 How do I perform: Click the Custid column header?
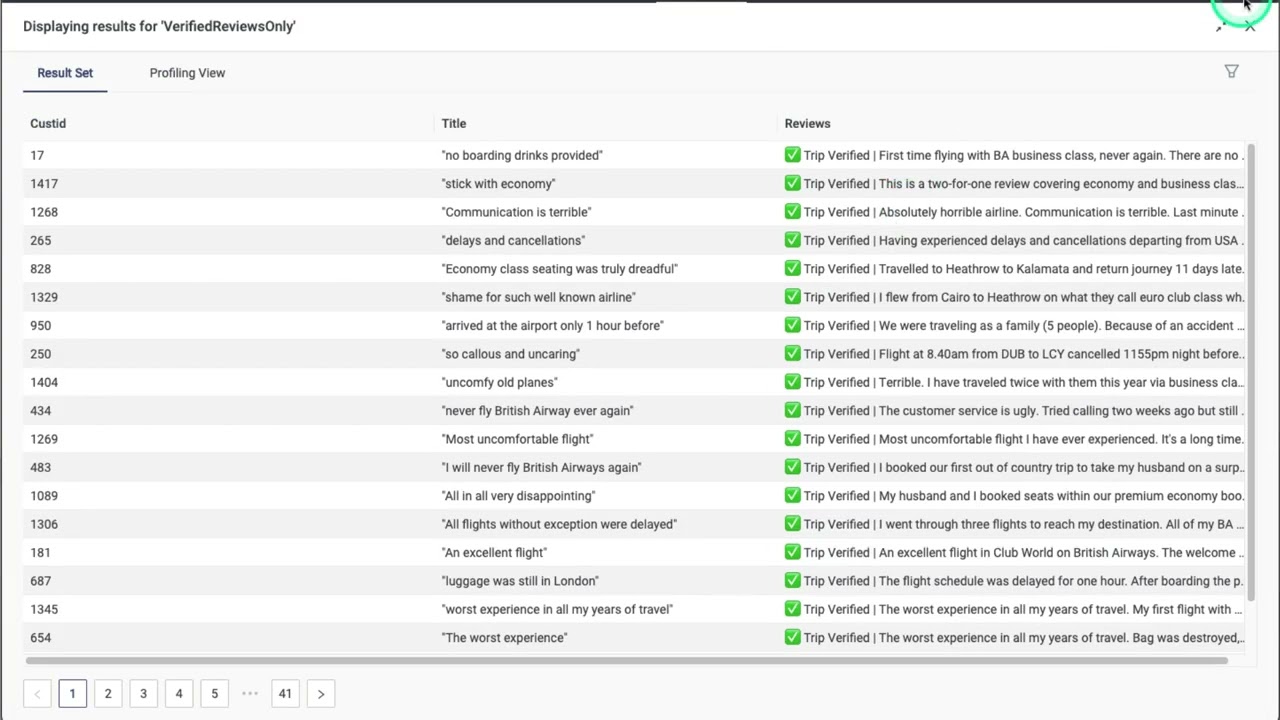click(x=48, y=123)
